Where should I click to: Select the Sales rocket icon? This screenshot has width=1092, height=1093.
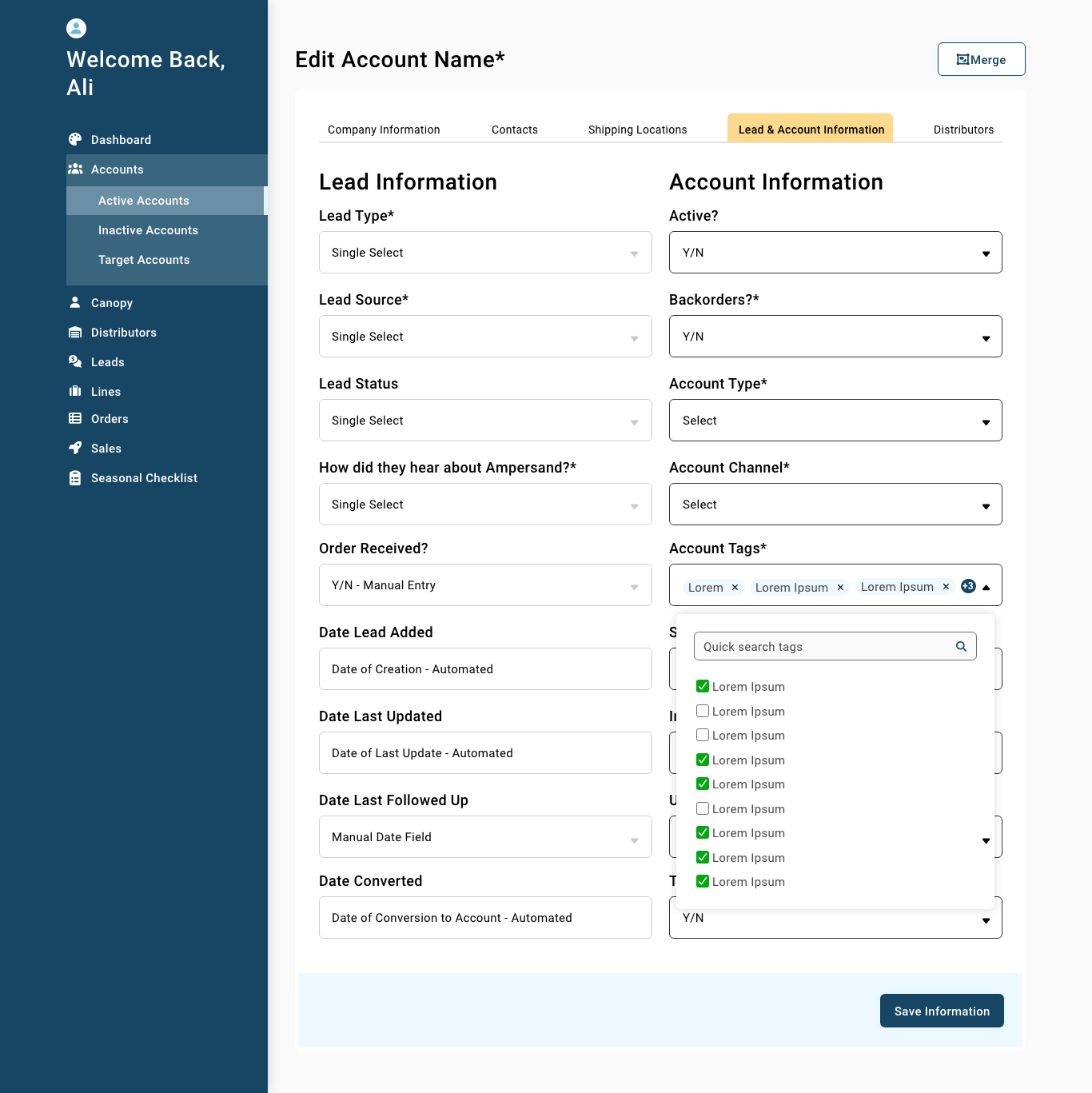tap(75, 448)
